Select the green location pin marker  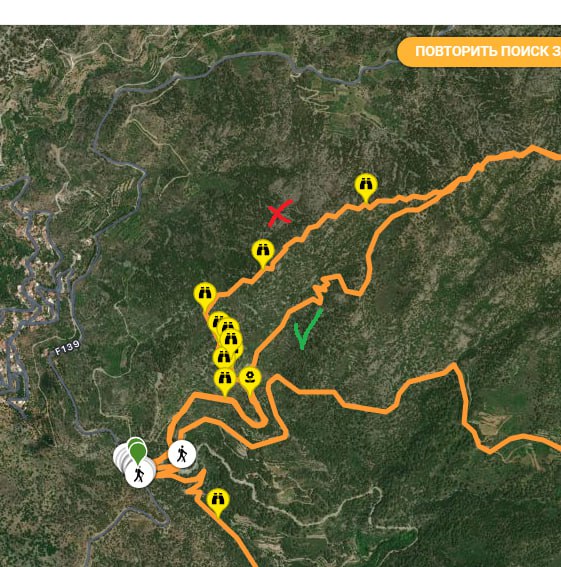tap(137, 451)
